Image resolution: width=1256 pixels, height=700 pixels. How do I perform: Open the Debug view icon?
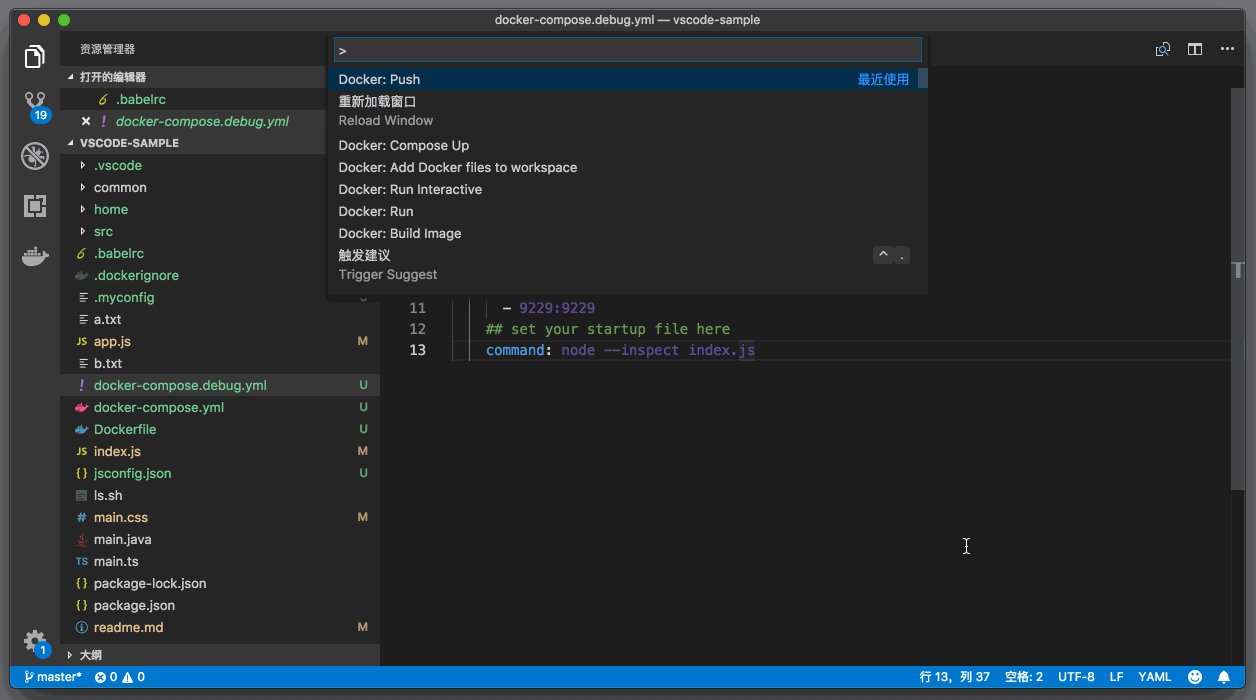click(x=35, y=156)
